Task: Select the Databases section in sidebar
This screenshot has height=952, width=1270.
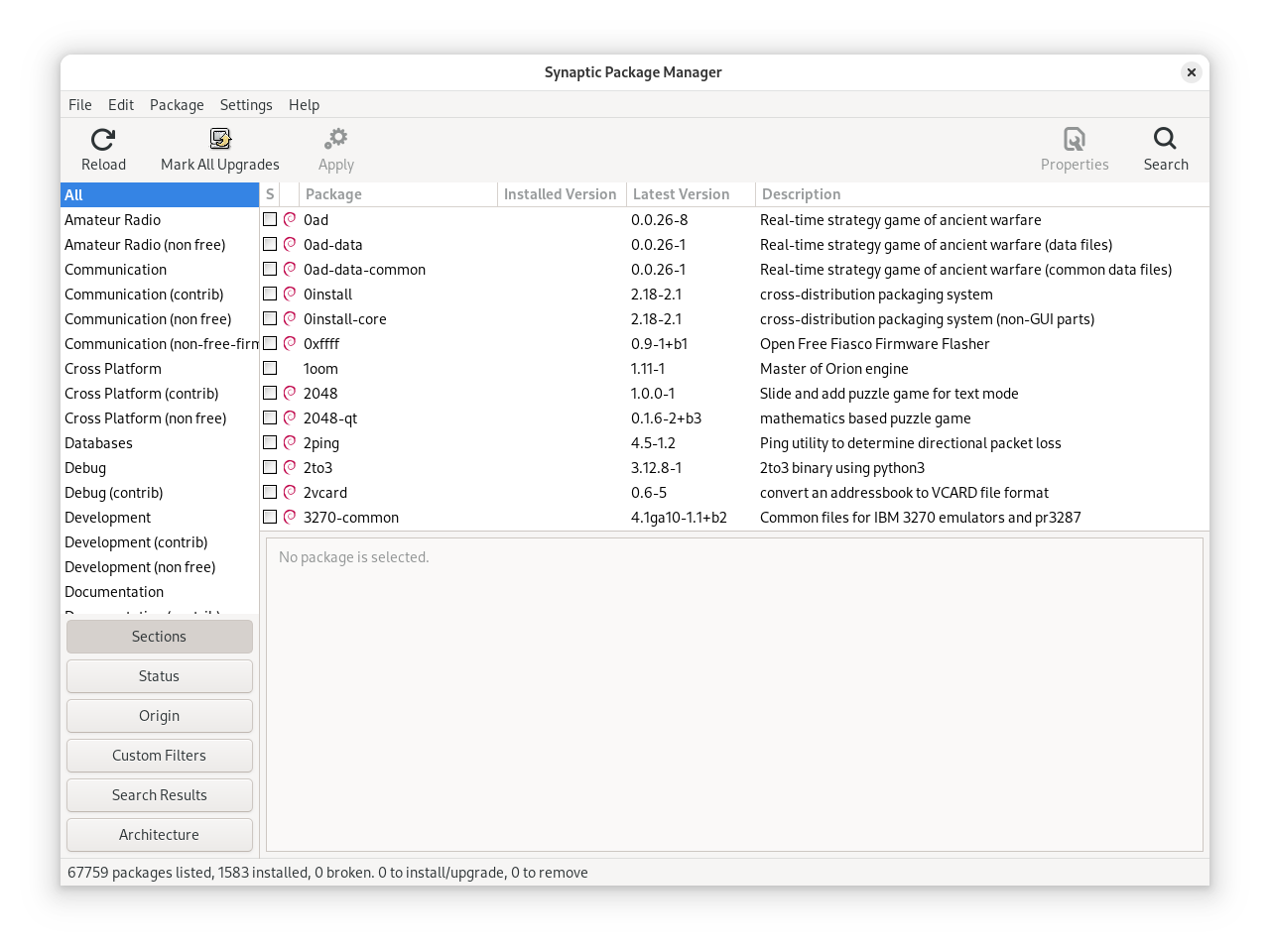Action: point(98,443)
